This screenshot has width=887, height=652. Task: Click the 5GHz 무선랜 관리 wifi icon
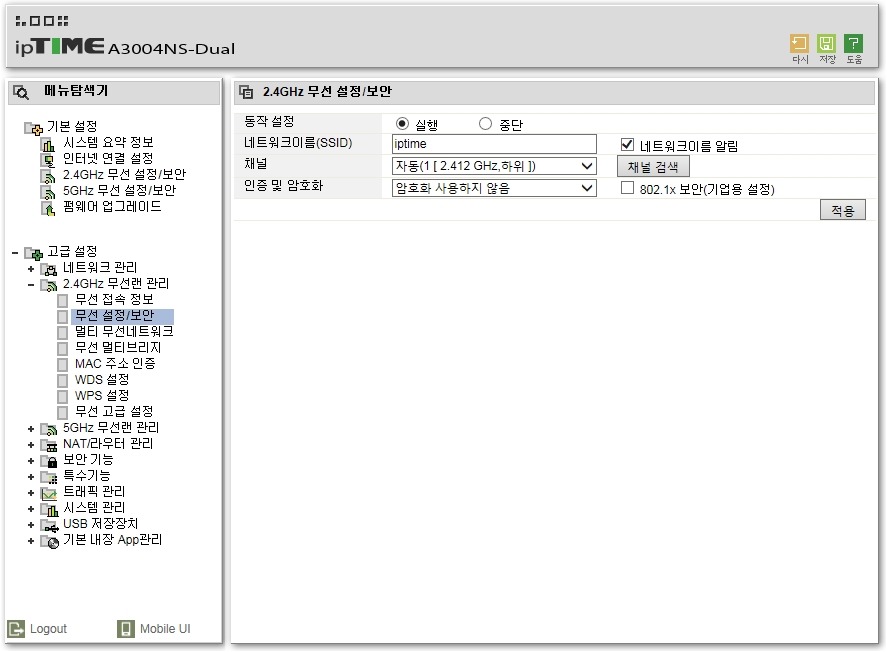click(49, 430)
